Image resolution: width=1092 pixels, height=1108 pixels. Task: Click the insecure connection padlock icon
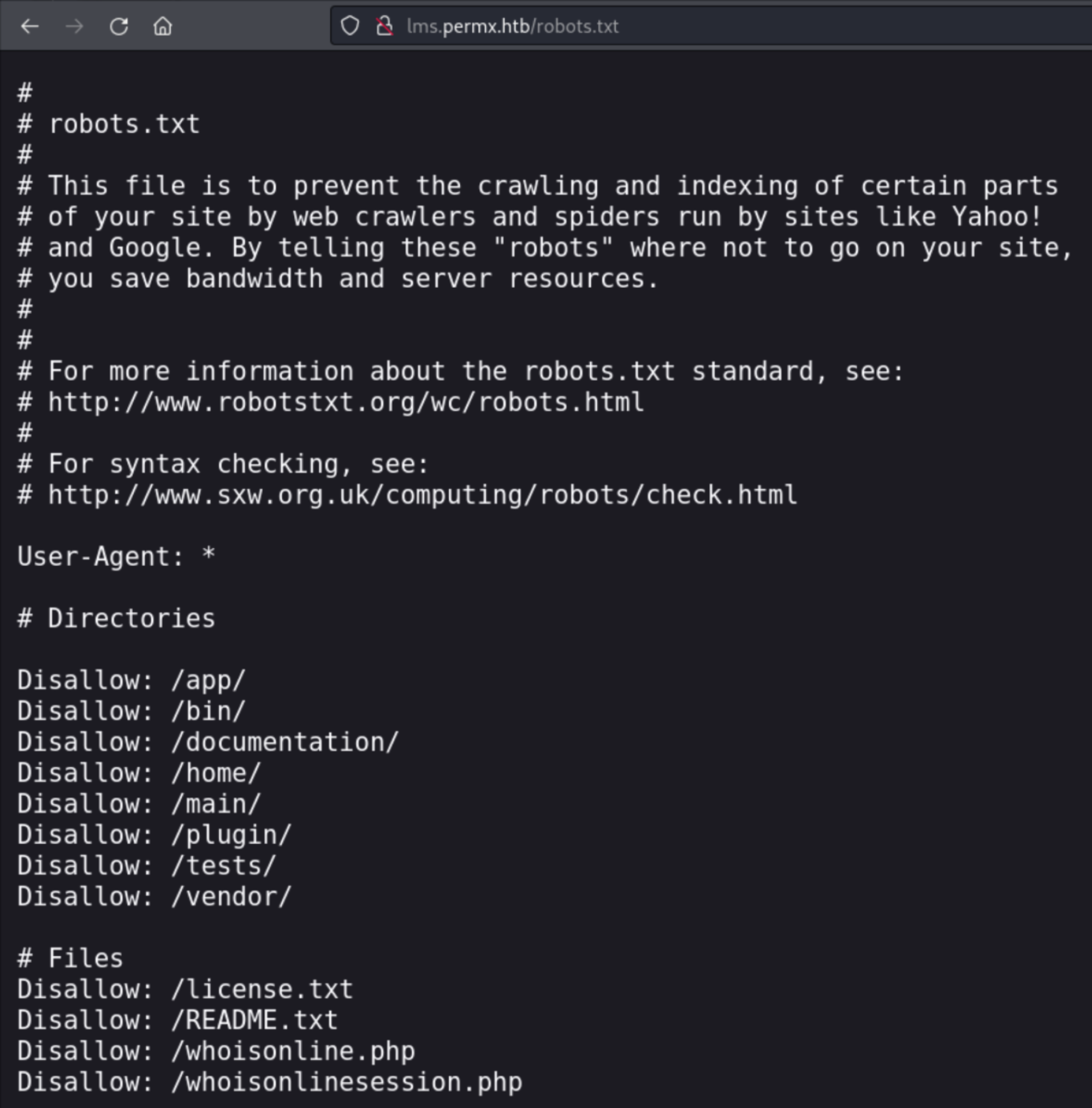tap(384, 26)
